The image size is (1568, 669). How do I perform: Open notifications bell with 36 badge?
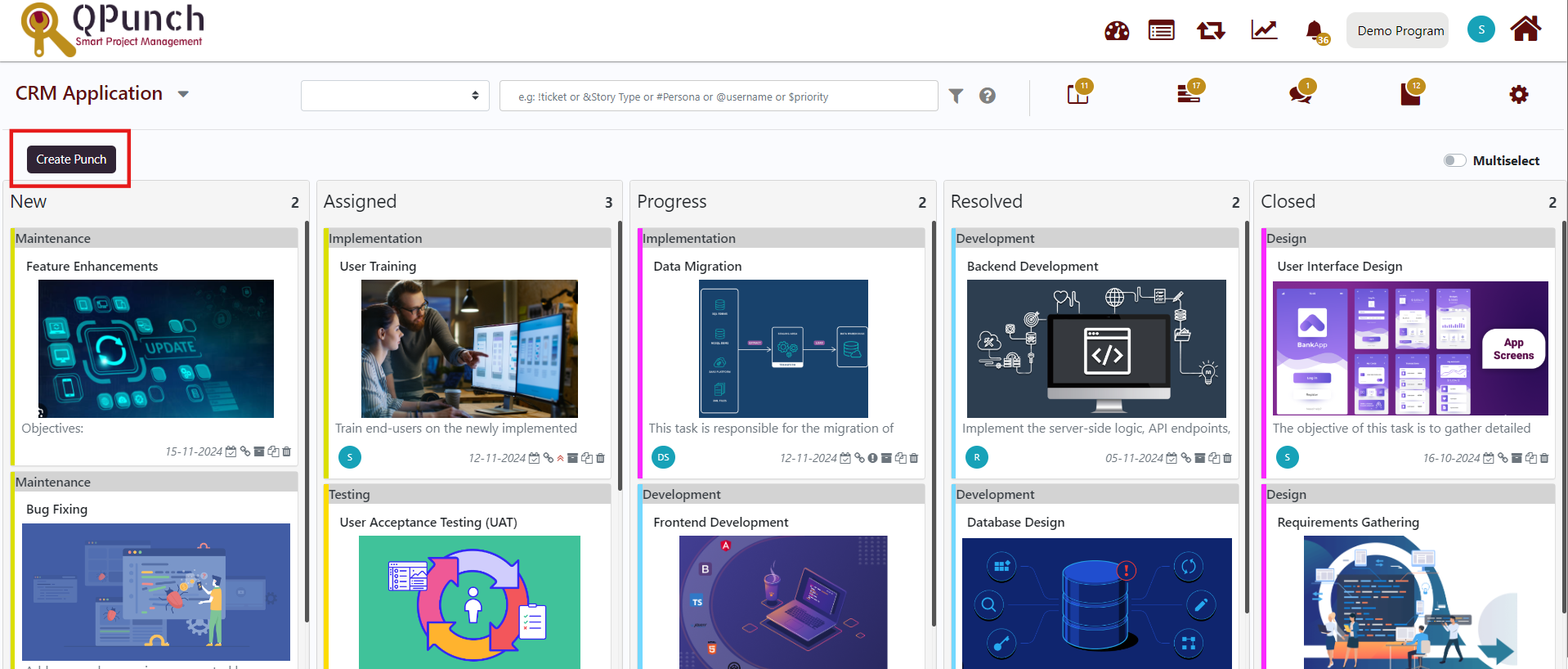[1316, 32]
